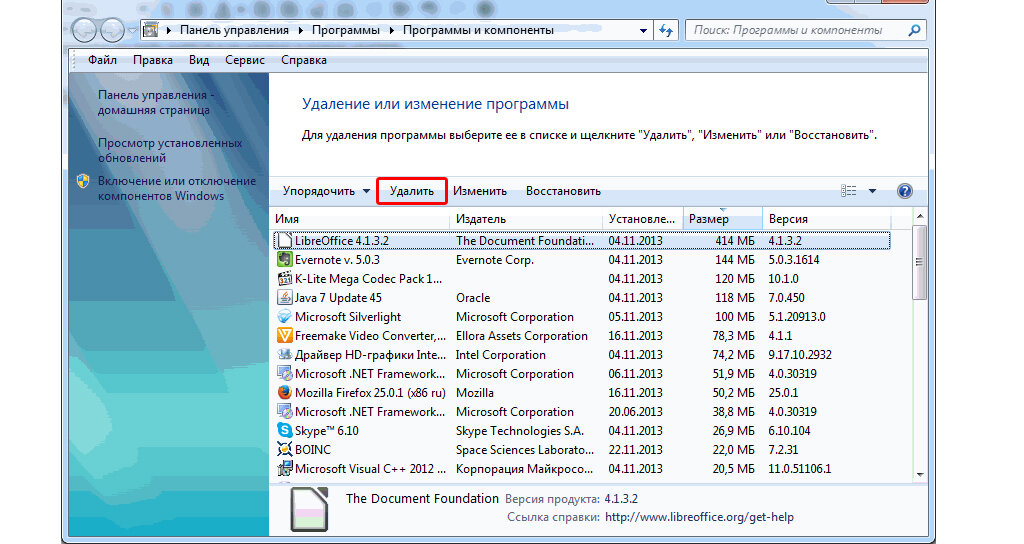
Task: Open the Сервис menu
Action: click(245, 60)
